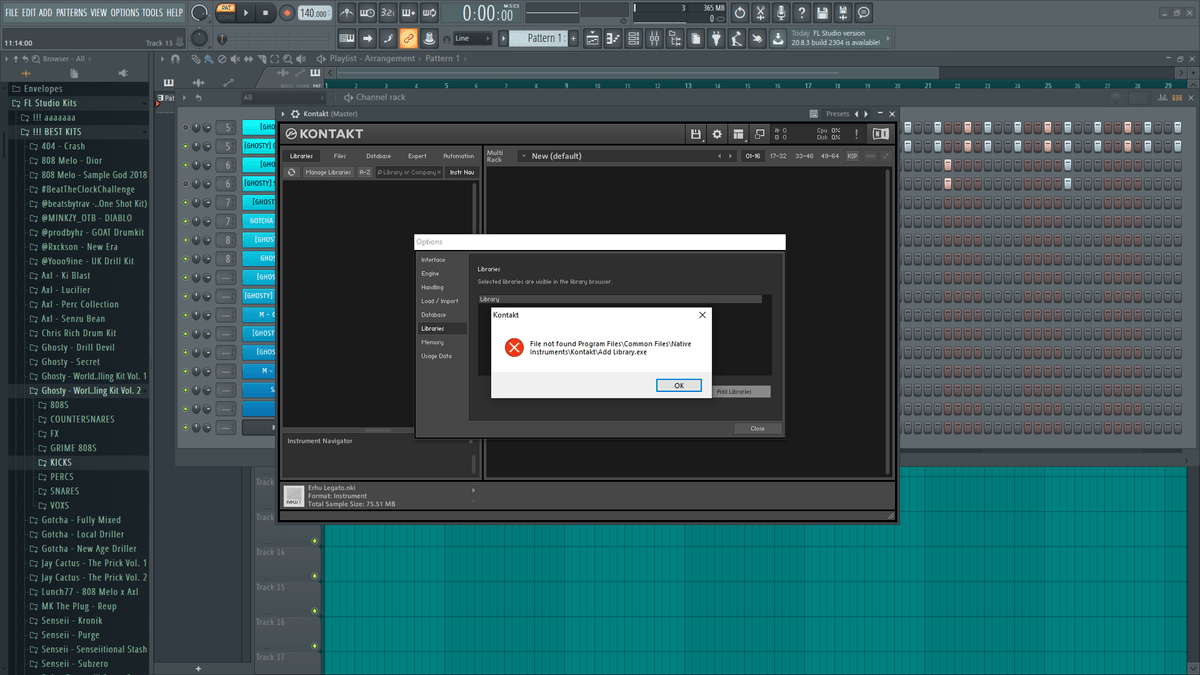Open Kontakt's gear options icon
Viewport: 1200px width, 675px height.
[x=717, y=134]
